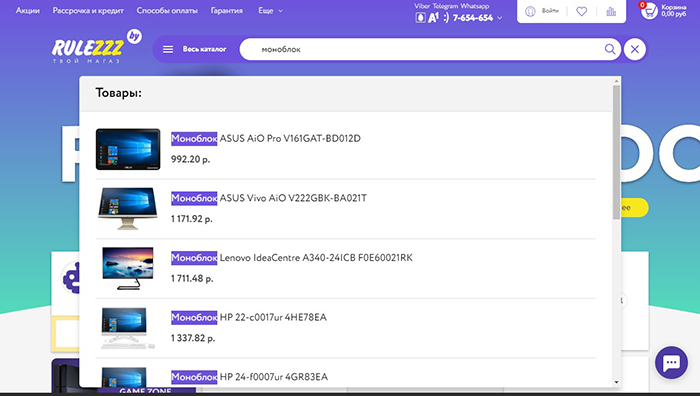Click the user login avatar icon
The width and height of the screenshot is (700, 396).
(530, 11)
